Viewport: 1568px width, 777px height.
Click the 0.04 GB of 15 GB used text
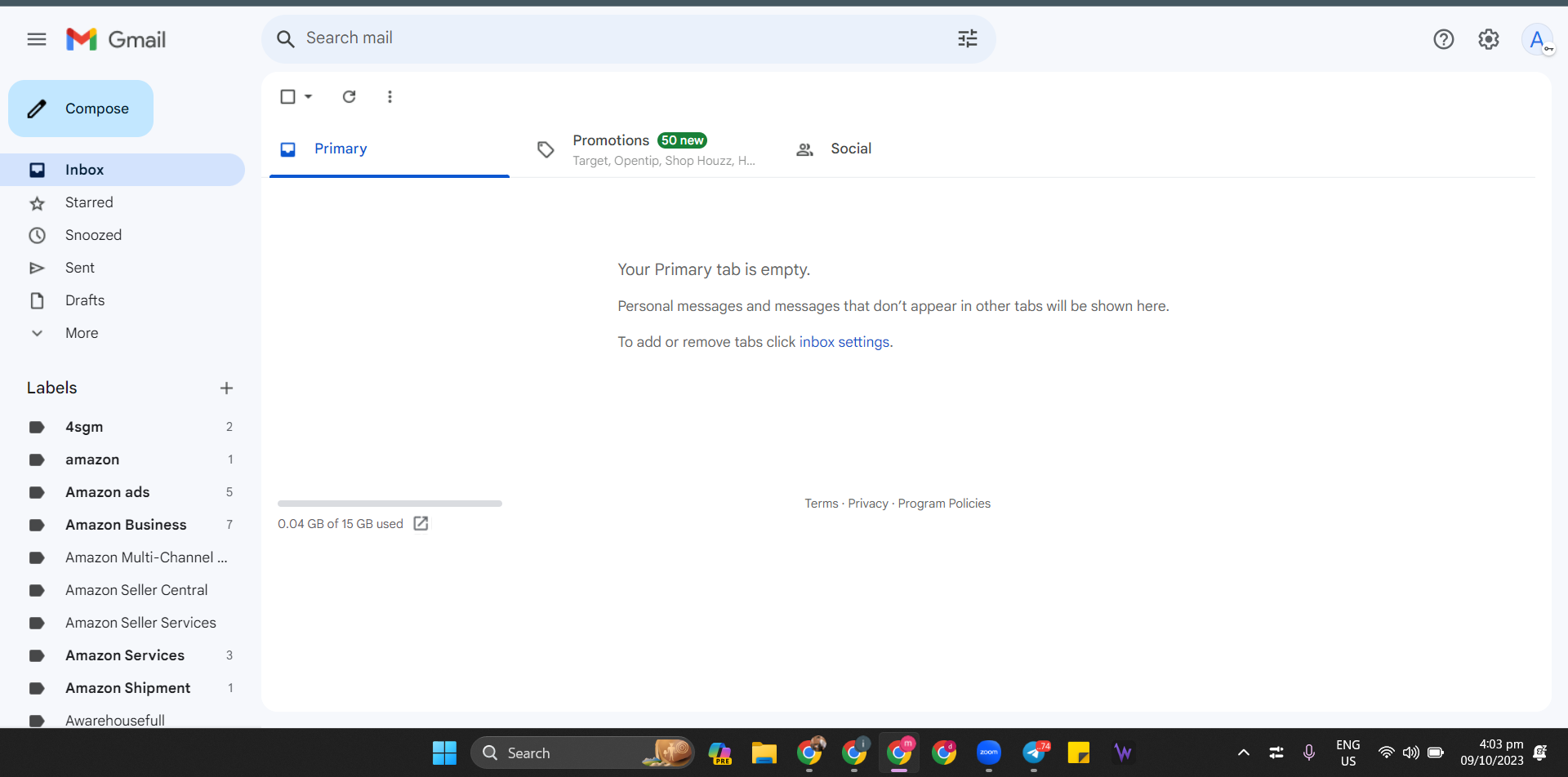[341, 524]
